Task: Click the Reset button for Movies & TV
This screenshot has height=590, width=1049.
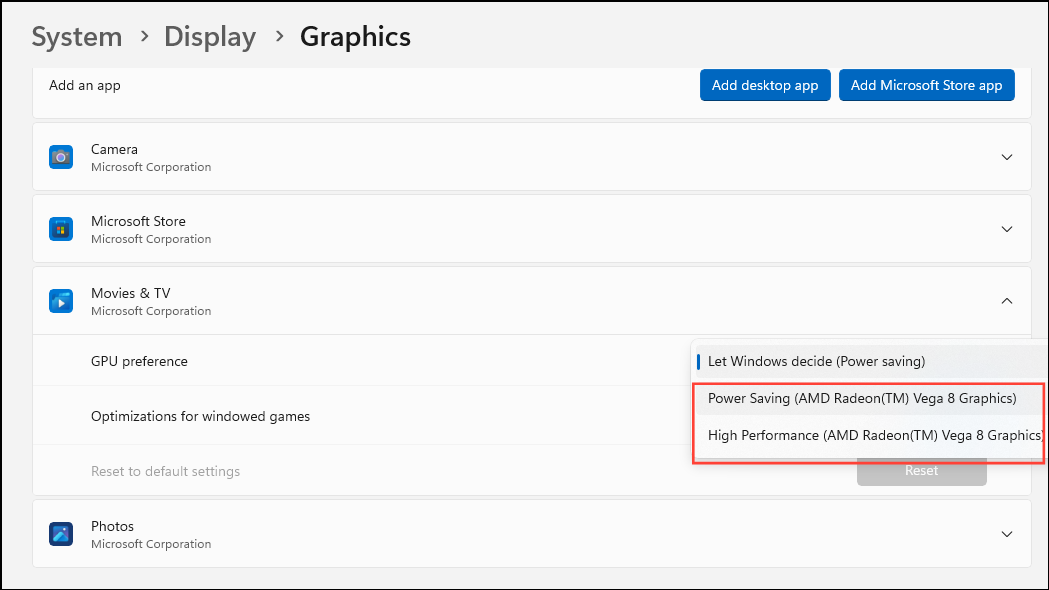Action: pos(920,470)
